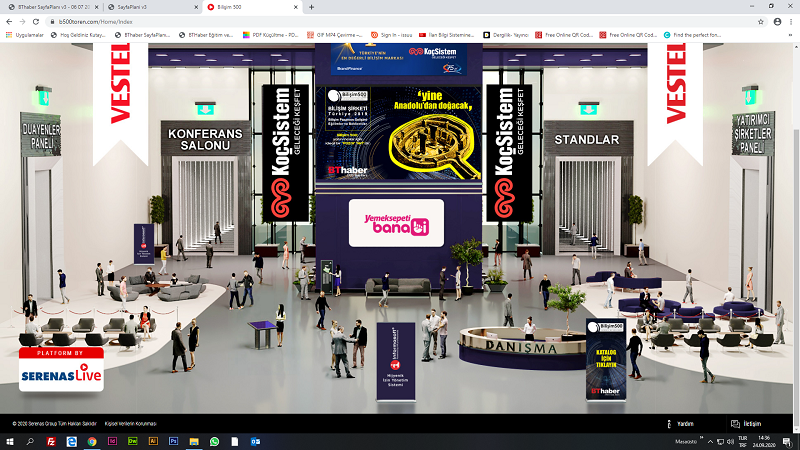The width and height of the screenshot is (800, 450).
Task: Open the GIF MP4 Çevirme bookmark
Action: (x=335, y=35)
